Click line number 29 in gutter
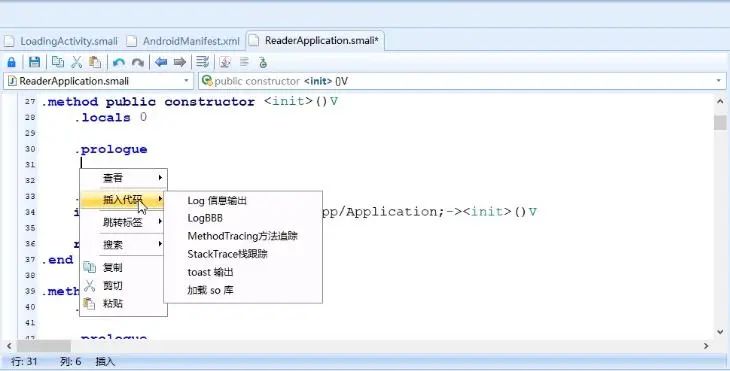 (x=30, y=134)
